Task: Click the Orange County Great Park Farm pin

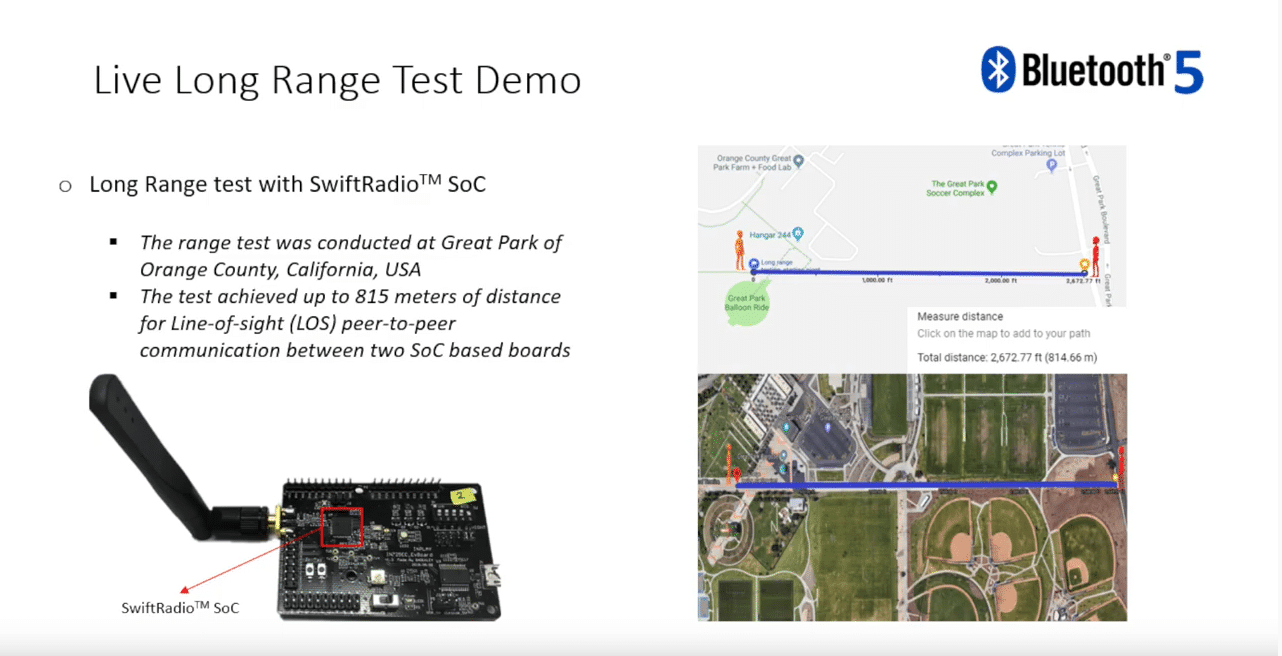Action: tap(798, 161)
